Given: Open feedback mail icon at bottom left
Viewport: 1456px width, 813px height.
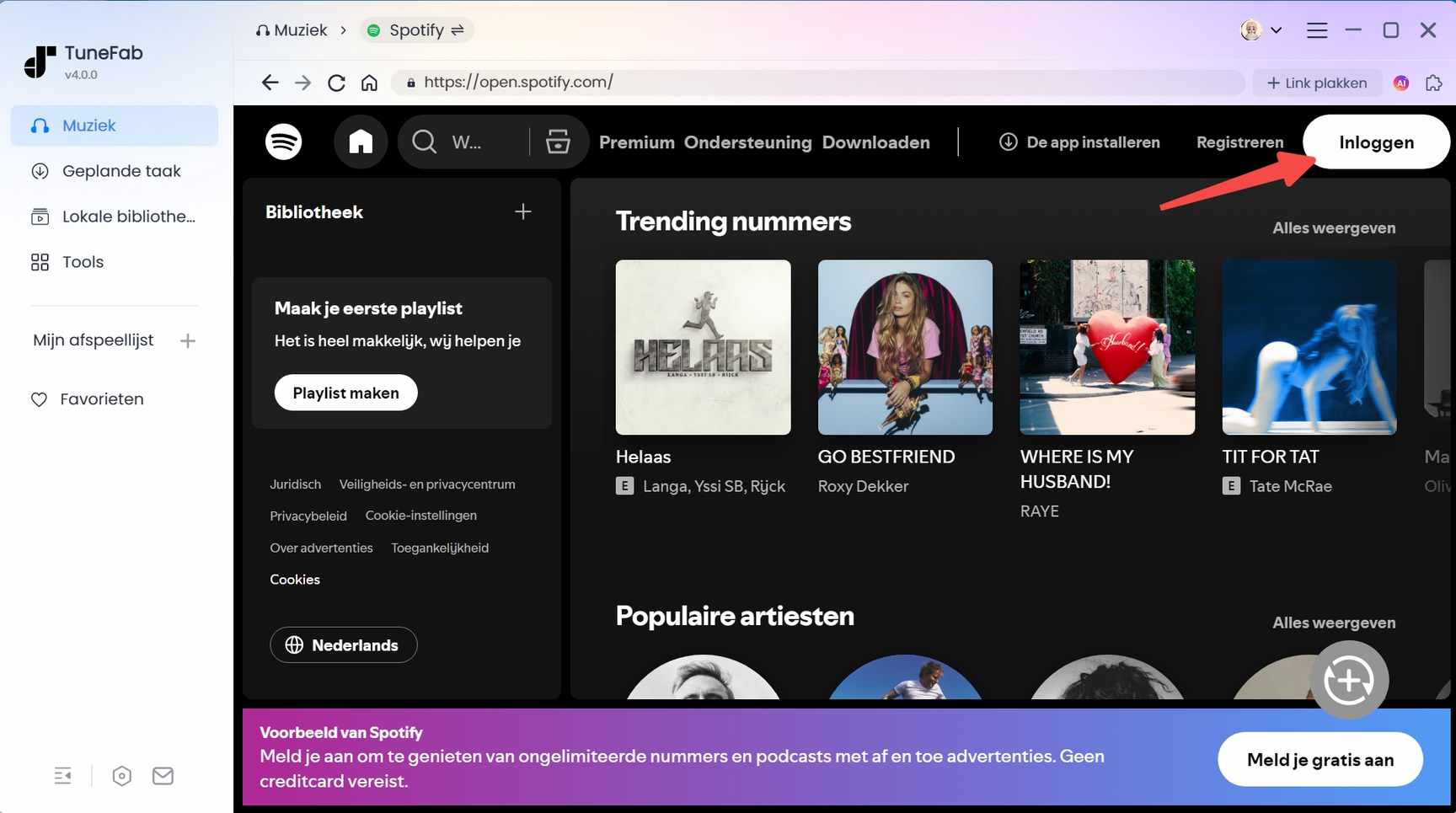Looking at the screenshot, I should click(x=163, y=775).
